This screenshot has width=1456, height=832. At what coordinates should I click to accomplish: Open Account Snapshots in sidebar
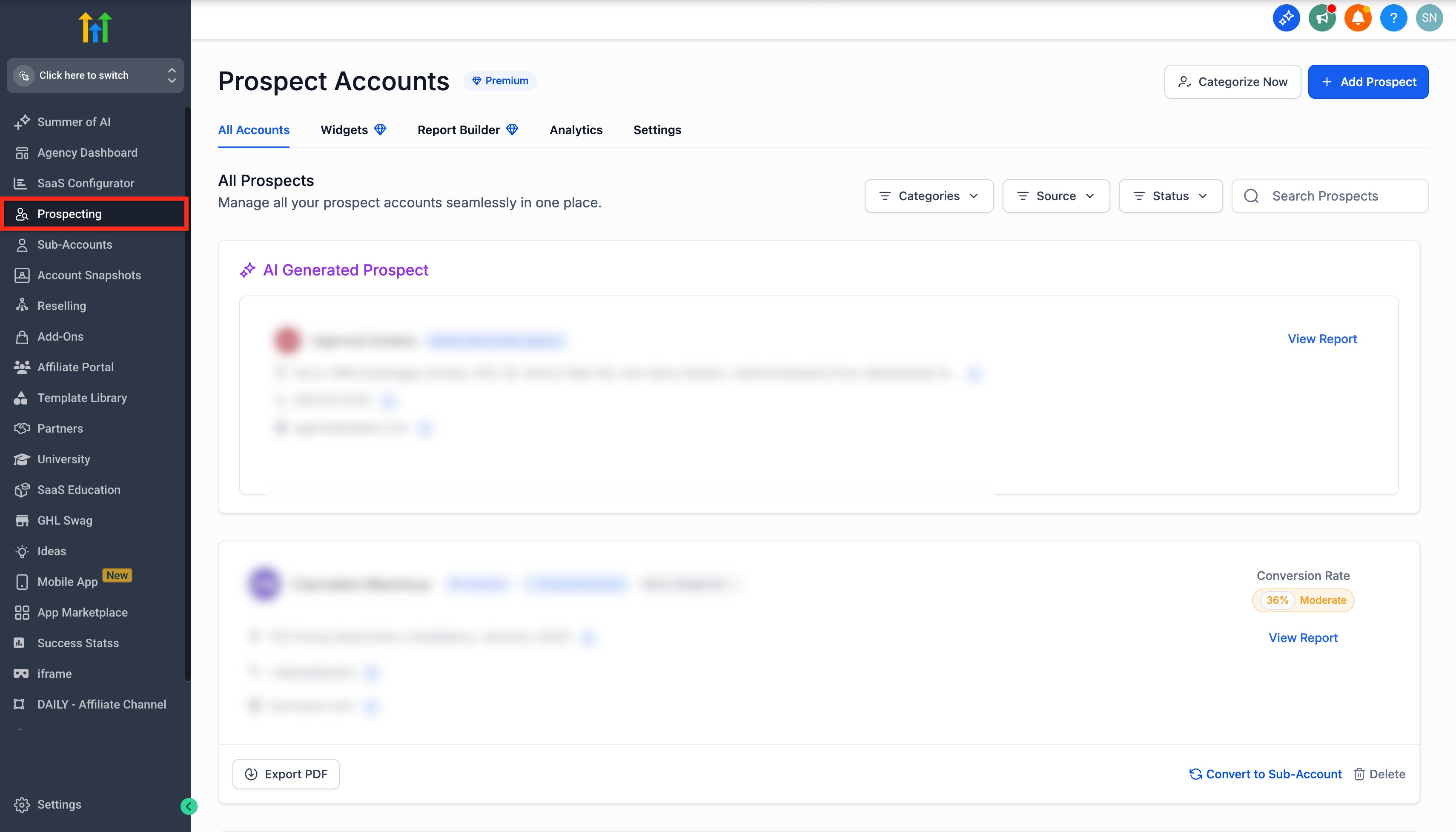(89, 275)
